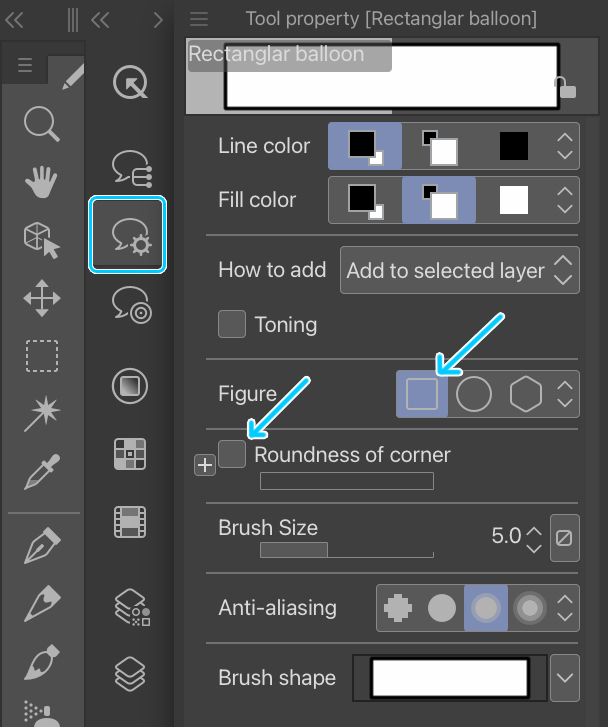Select the Auto select magic wand tool

(42, 412)
